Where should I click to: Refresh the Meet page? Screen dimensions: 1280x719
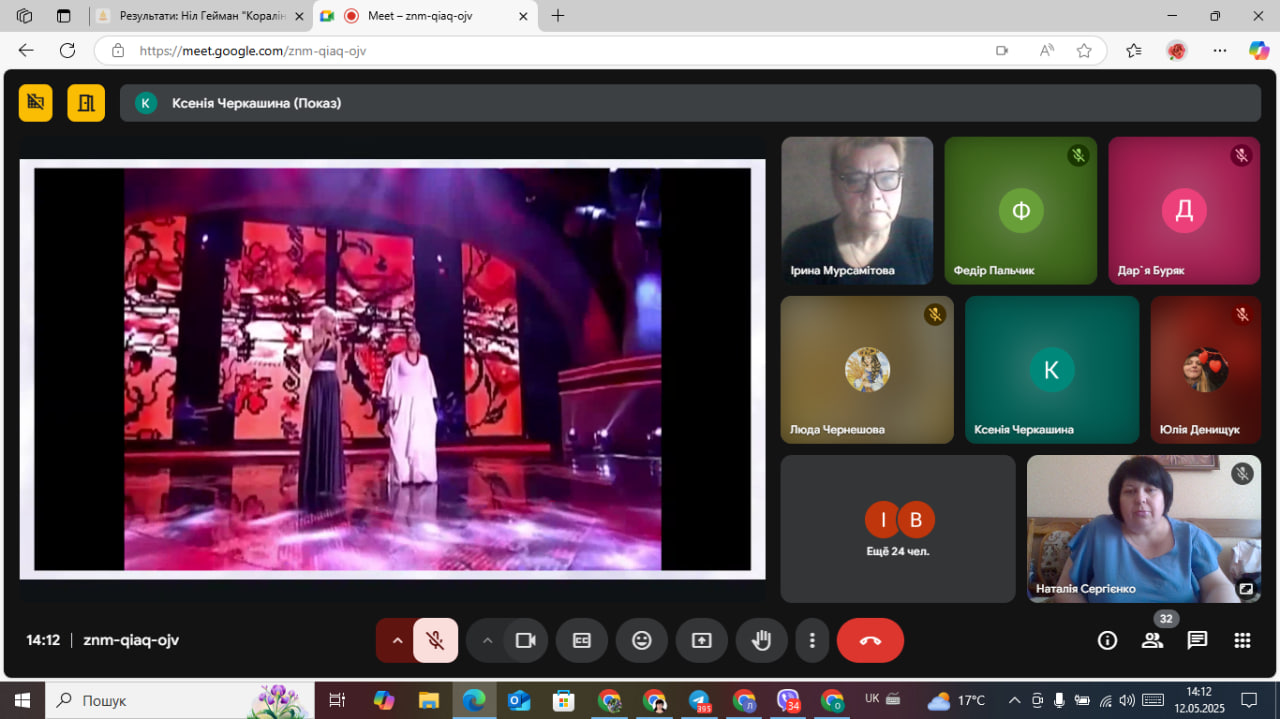[x=67, y=50]
